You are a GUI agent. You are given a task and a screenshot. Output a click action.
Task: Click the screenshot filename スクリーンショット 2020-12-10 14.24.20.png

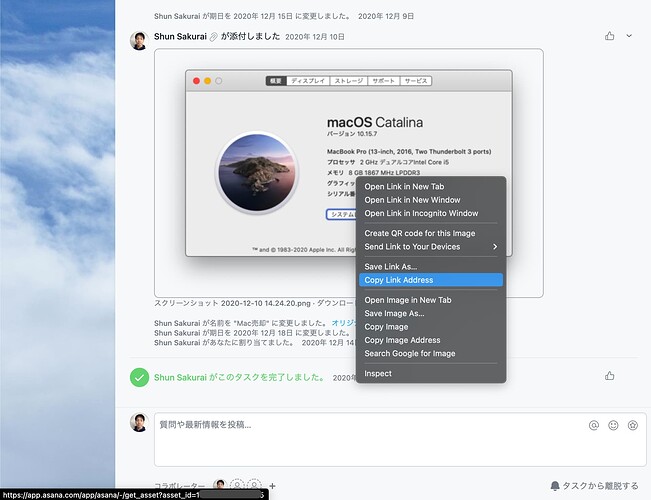click(232, 304)
